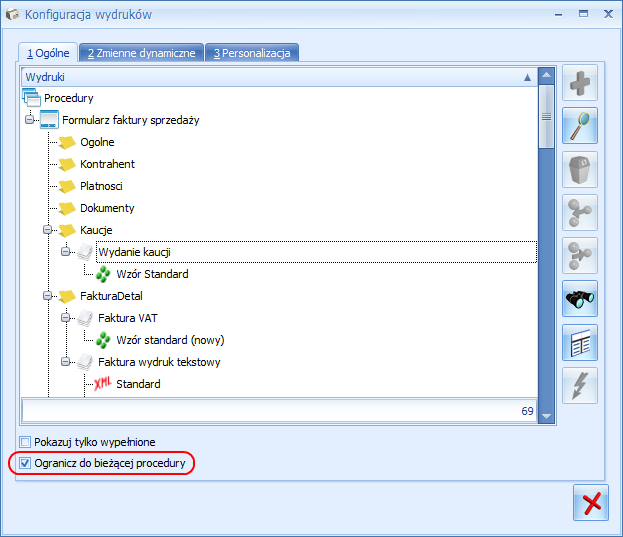Viewport: 623px width, 537px height.
Task: Open the 3 Personalizacja tab
Action: point(252,53)
